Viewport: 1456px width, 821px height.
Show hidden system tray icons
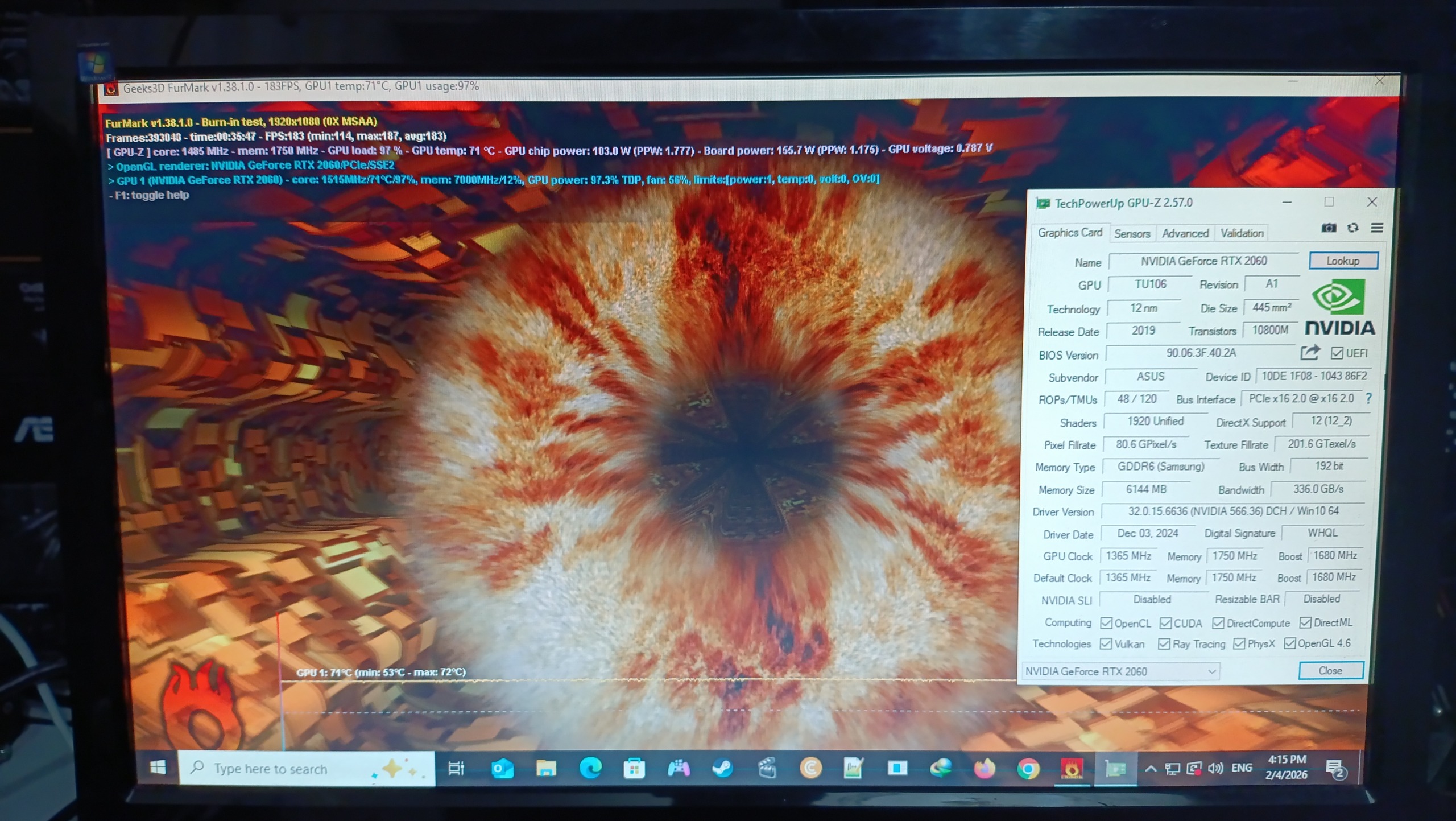pyautogui.click(x=1150, y=769)
